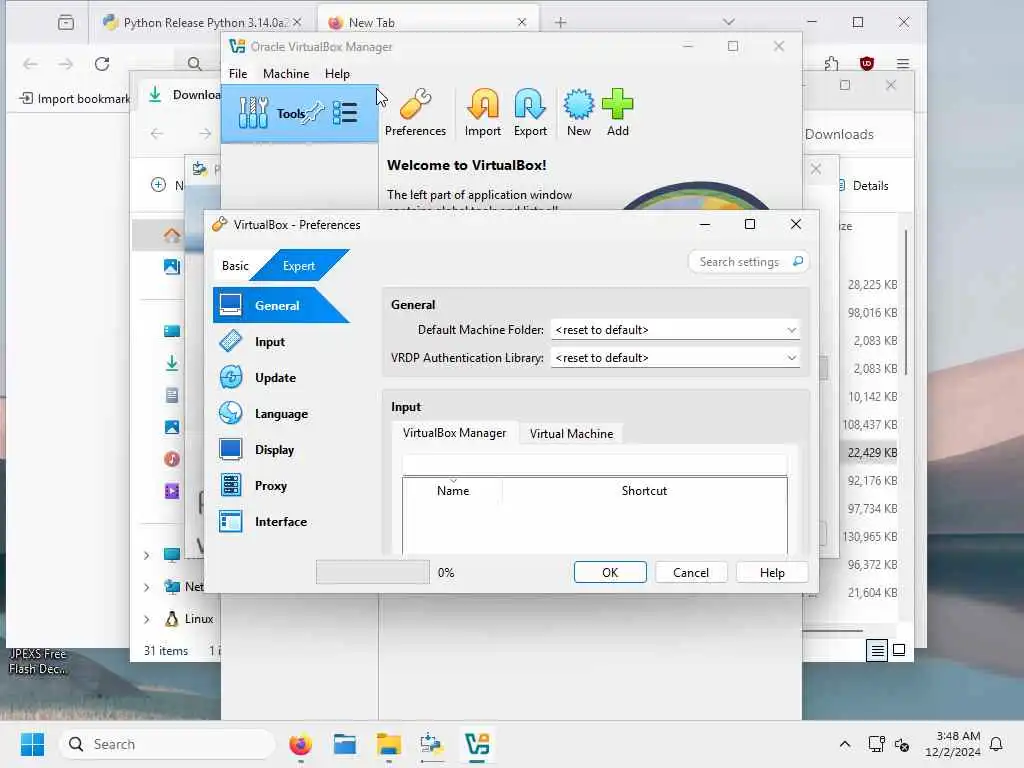The width and height of the screenshot is (1024, 768).
Task: Click the pin icon next to Tools
Action: click(x=313, y=113)
